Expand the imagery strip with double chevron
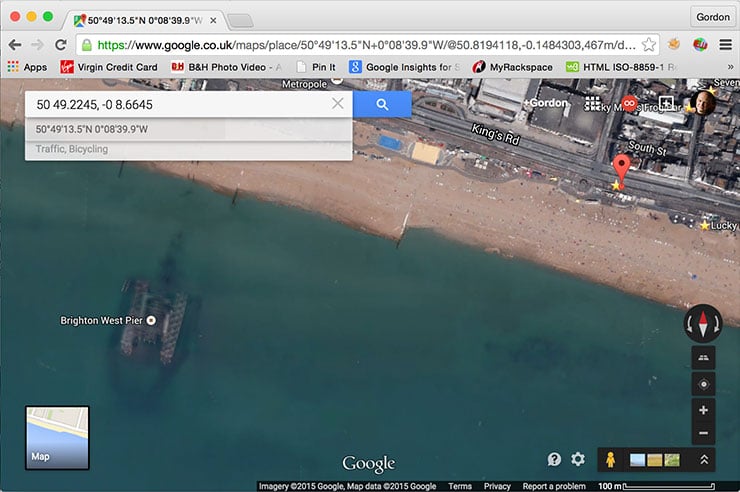Image resolution: width=740 pixels, height=492 pixels. coord(704,459)
